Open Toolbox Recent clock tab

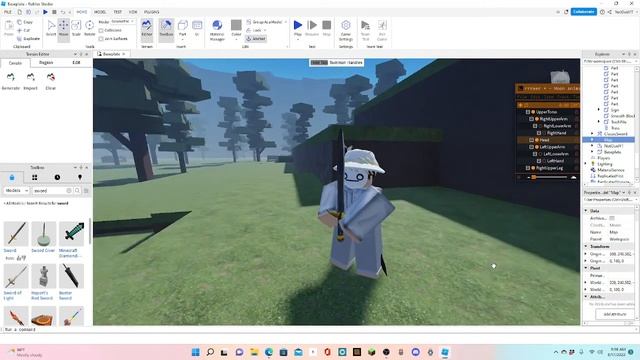point(57,177)
